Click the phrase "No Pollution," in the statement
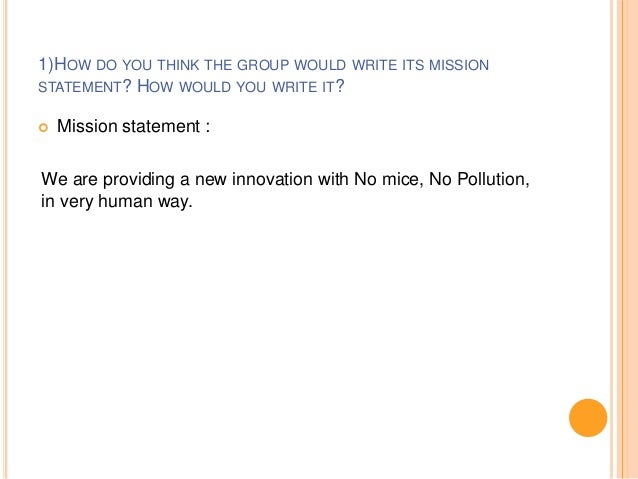Image resolution: width=638 pixels, height=479 pixels. [479, 179]
